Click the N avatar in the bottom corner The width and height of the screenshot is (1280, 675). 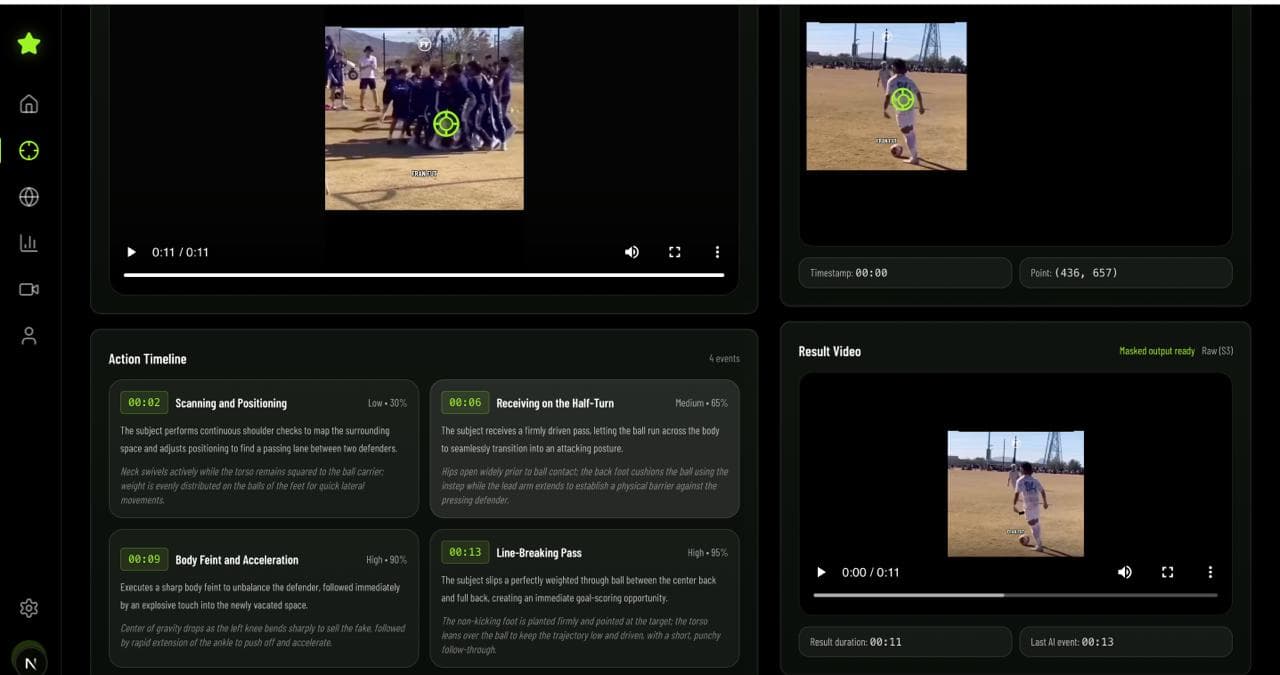point(30,661)
